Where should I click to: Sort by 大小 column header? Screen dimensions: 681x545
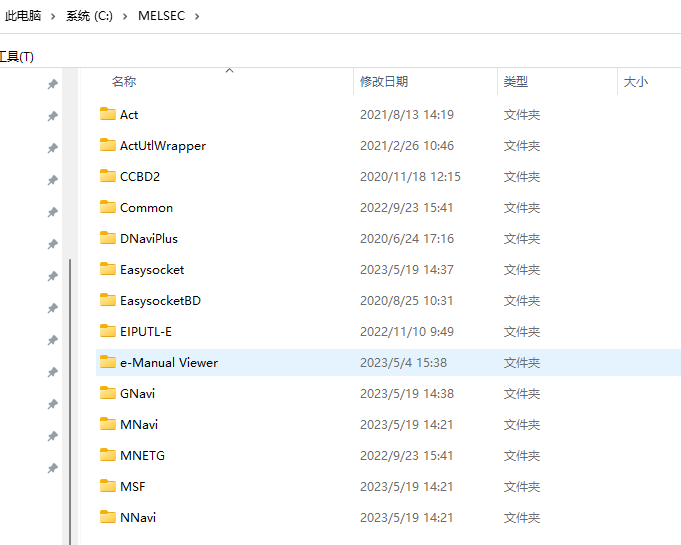(636, 81)
